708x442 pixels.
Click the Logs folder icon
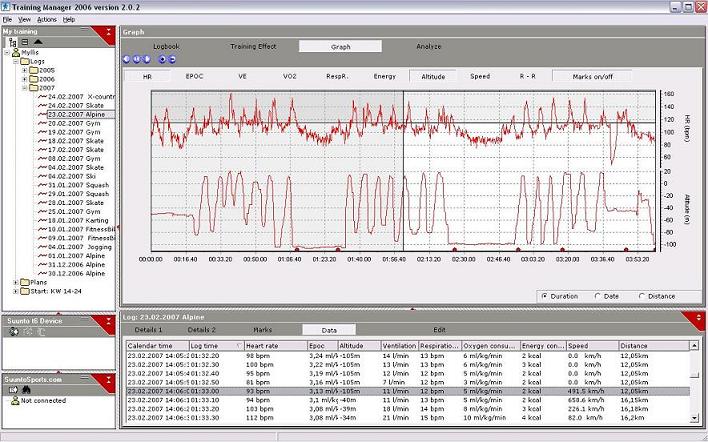click(25, 61)
